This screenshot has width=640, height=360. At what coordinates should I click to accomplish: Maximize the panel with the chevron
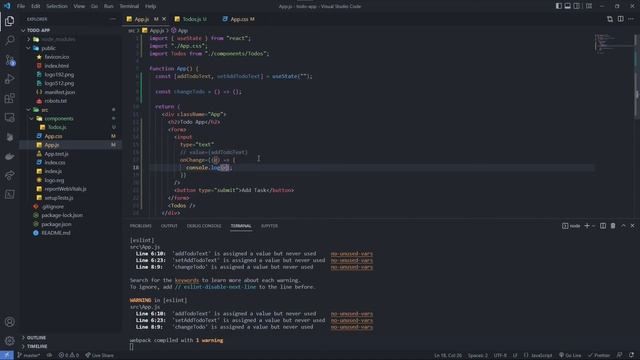pos(623,226)
